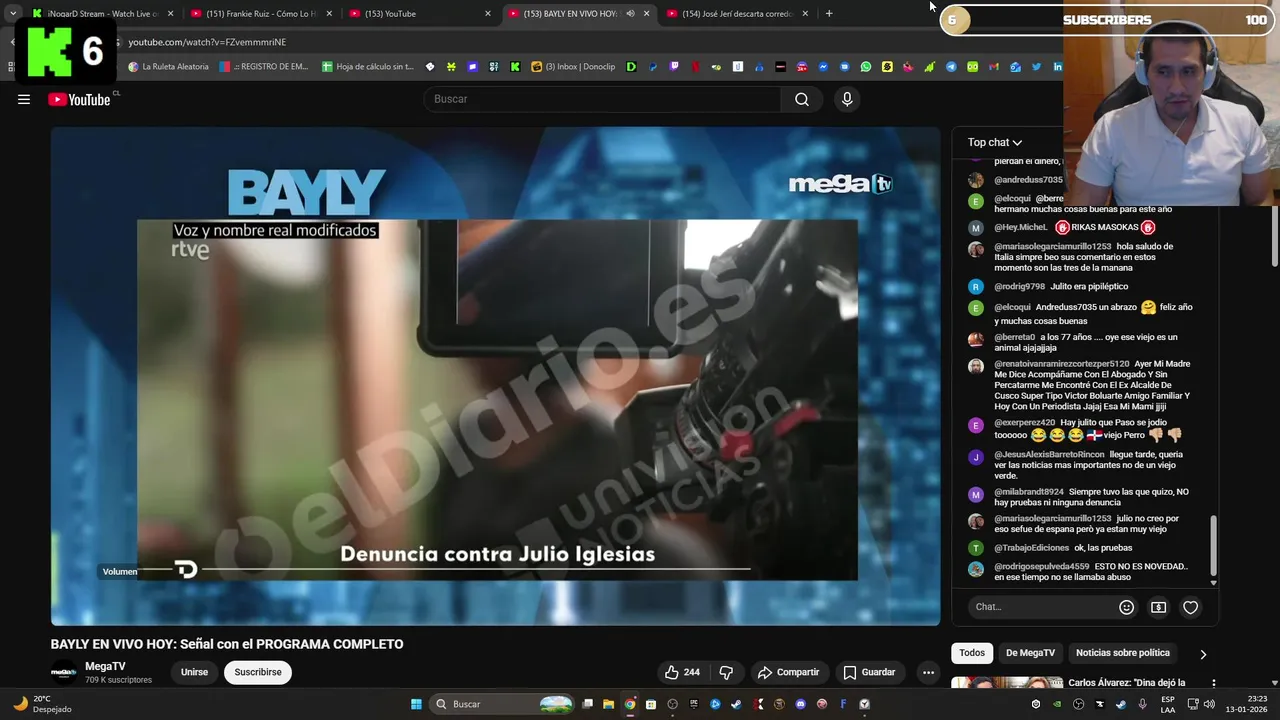The width and height of the screenshot is (1280, 720).
Task: Open Hoja de cálculo sin título bookmark
Action: [x=368, y=67]
